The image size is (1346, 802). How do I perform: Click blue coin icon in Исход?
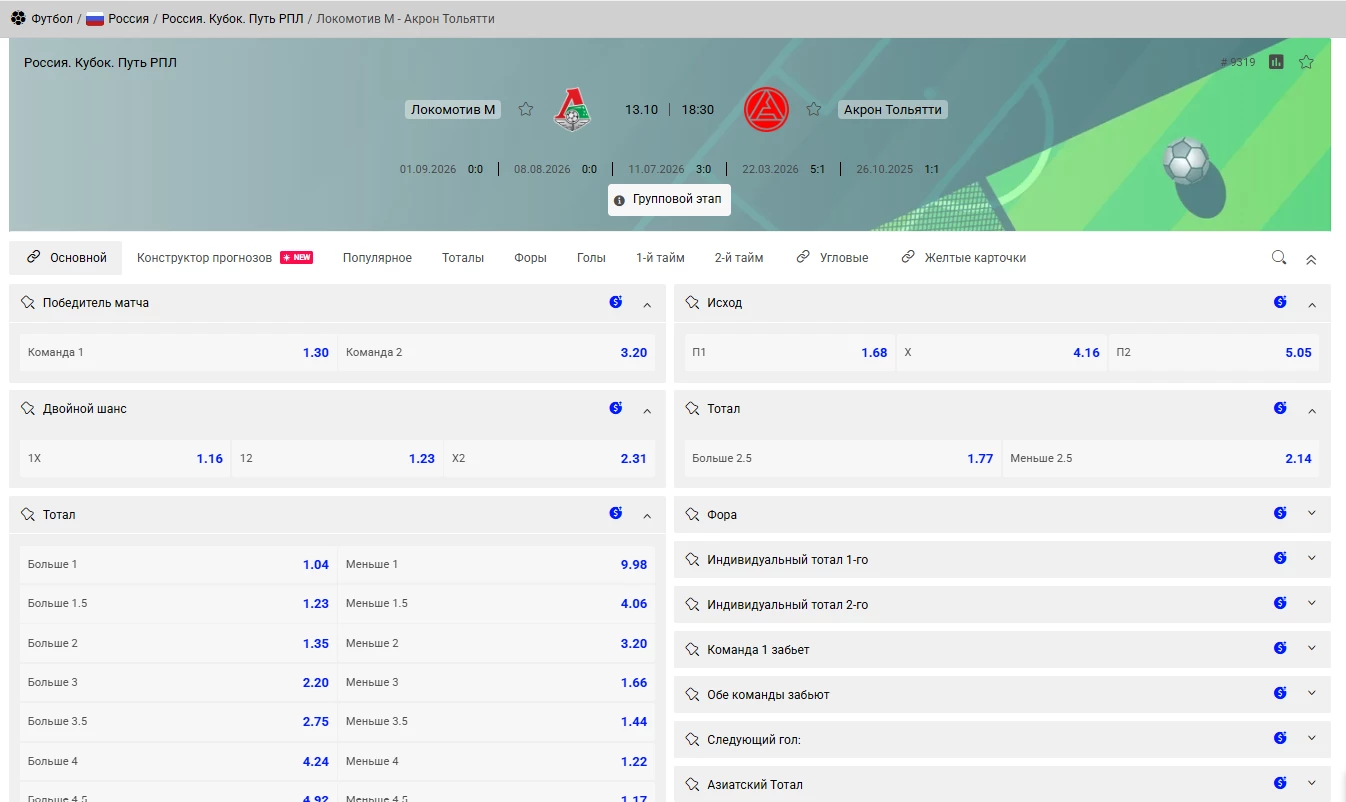tap(1280, 302)
